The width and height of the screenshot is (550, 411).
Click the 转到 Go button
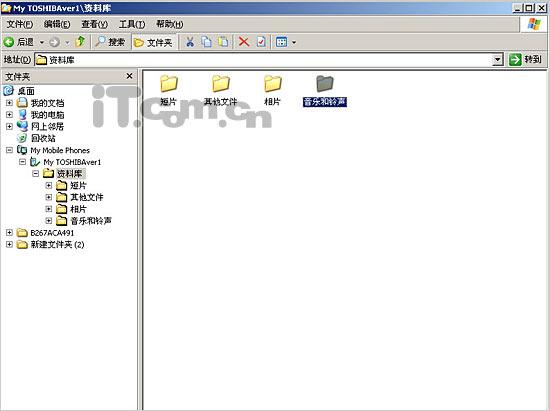point(525,59)
